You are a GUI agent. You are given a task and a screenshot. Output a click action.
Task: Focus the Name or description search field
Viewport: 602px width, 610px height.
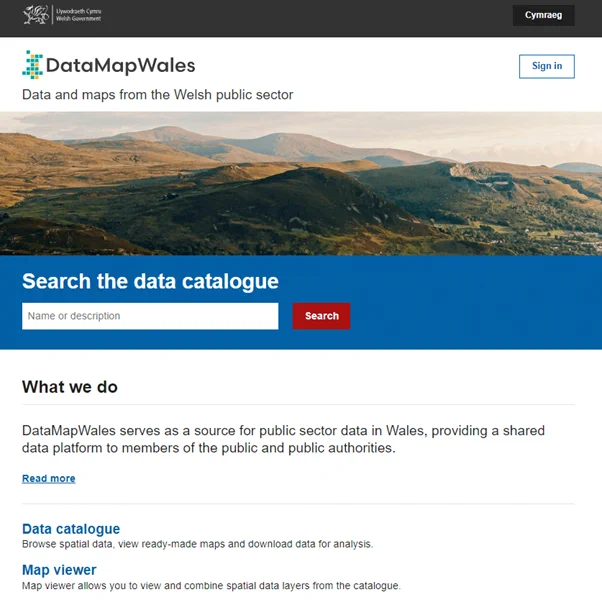pos(150,316)
